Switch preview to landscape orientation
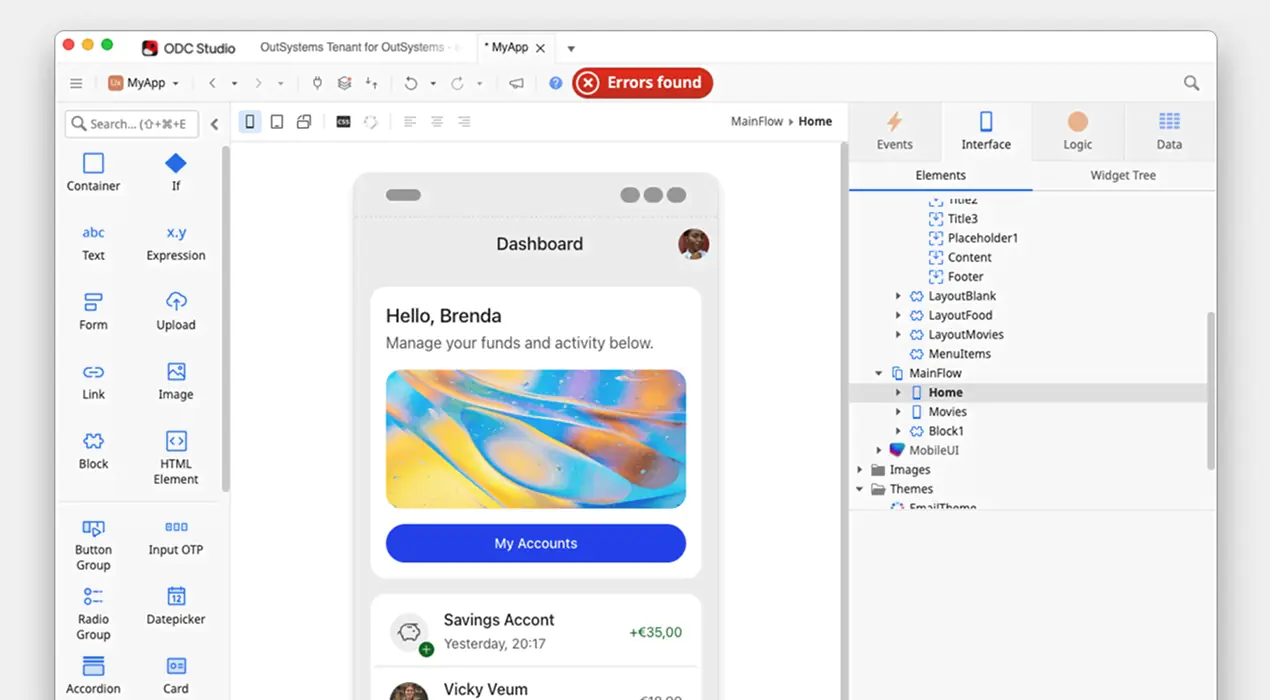The height and width of the screenshot is (700, 1270). point(304,121)
